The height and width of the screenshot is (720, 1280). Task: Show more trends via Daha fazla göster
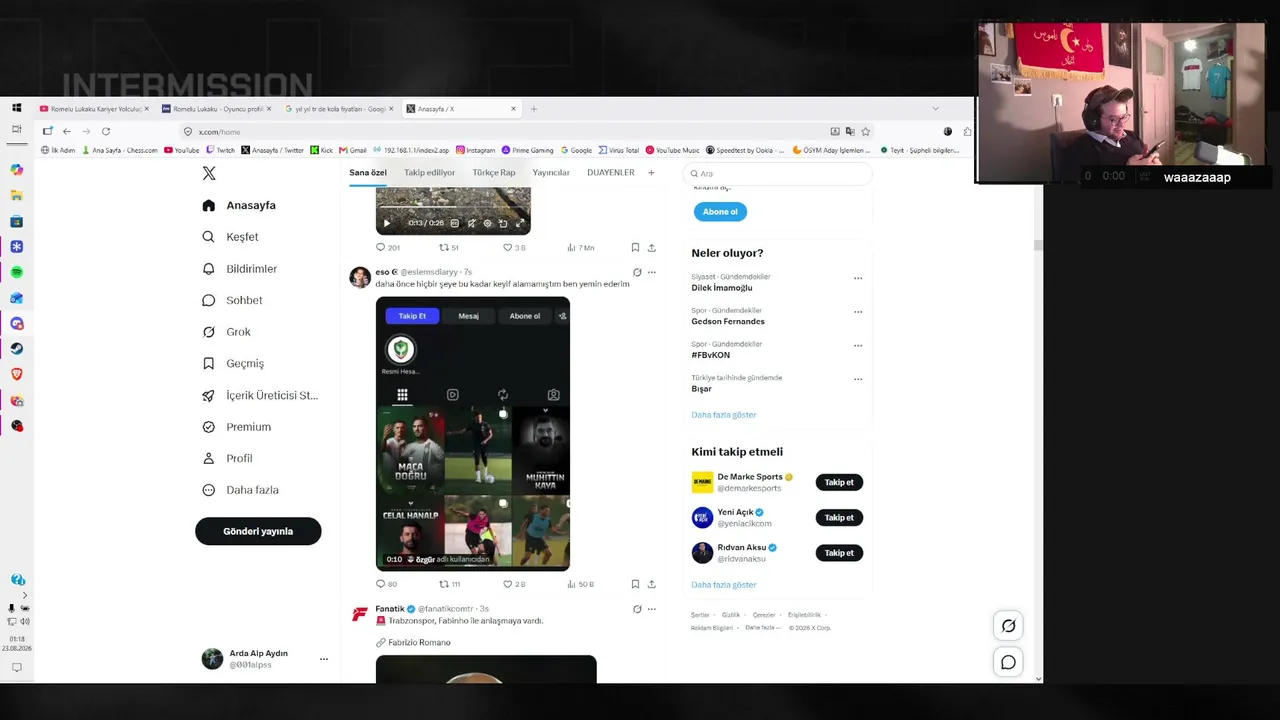click(x=724, y=415)
